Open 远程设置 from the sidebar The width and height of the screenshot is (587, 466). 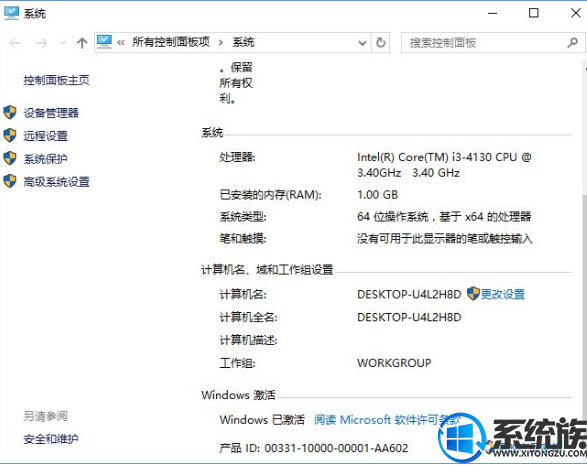pyautogui.click(x=46, y=136)
